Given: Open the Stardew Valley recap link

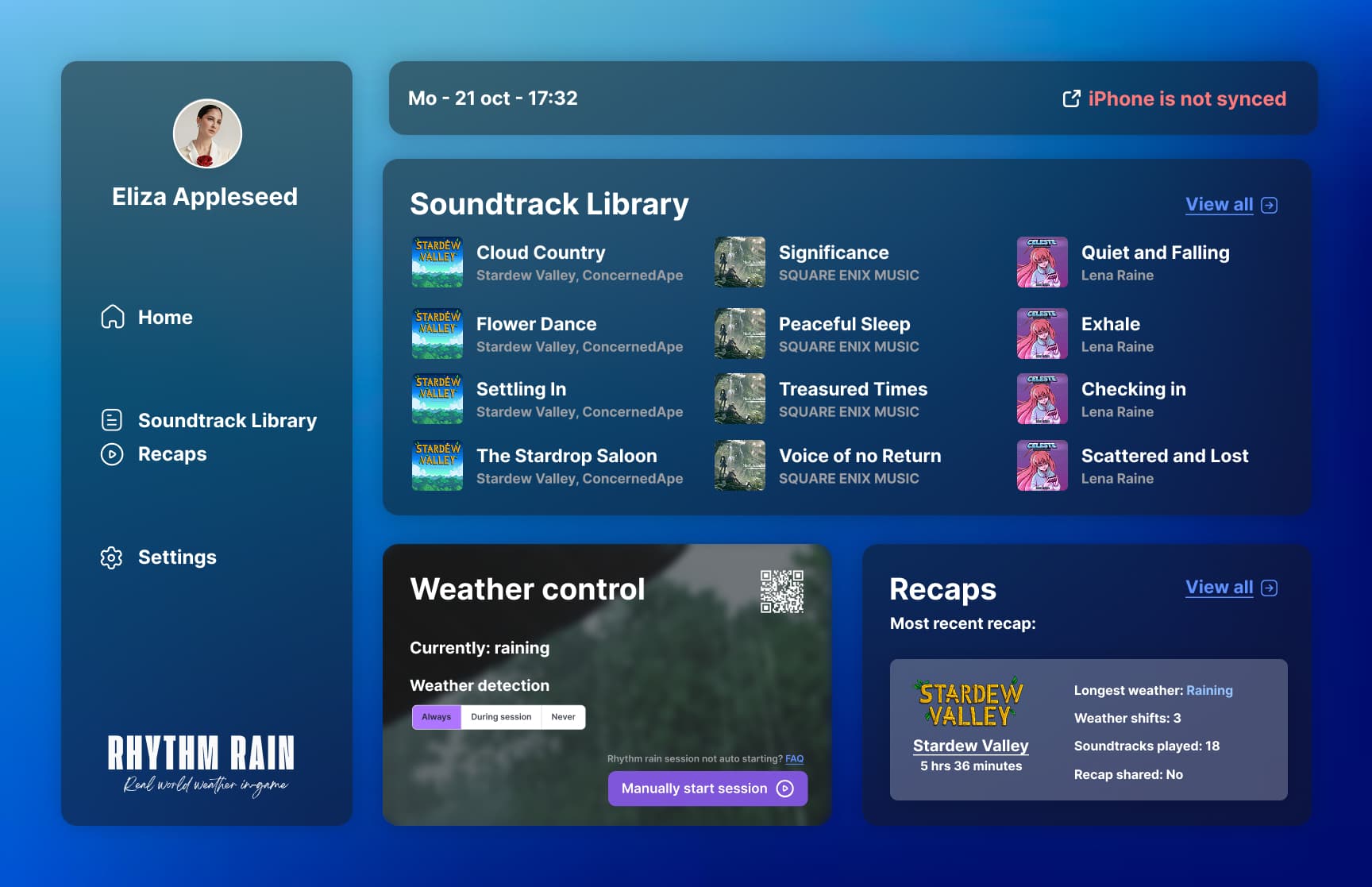Looking at the screenshot, I should point(970,746).
